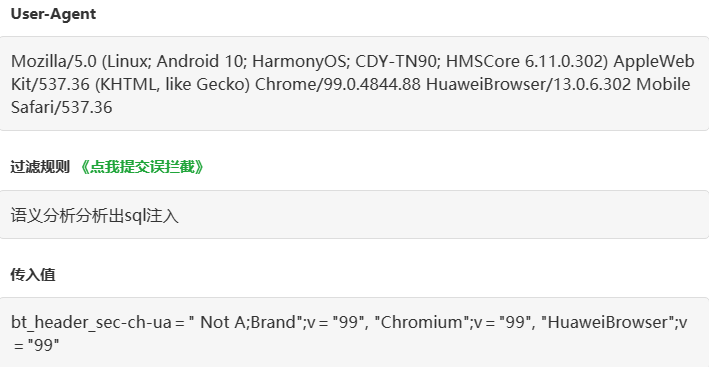Click the bt_header_sec-ch-ua parameter name
The image size is (709, 367).
tap(91, 323)
